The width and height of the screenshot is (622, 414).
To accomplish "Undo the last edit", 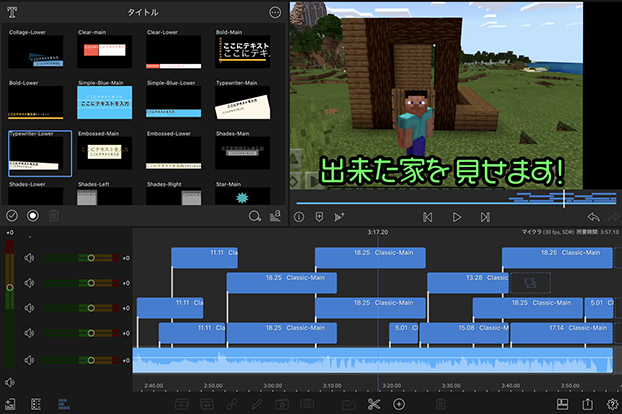I will 593,217.
